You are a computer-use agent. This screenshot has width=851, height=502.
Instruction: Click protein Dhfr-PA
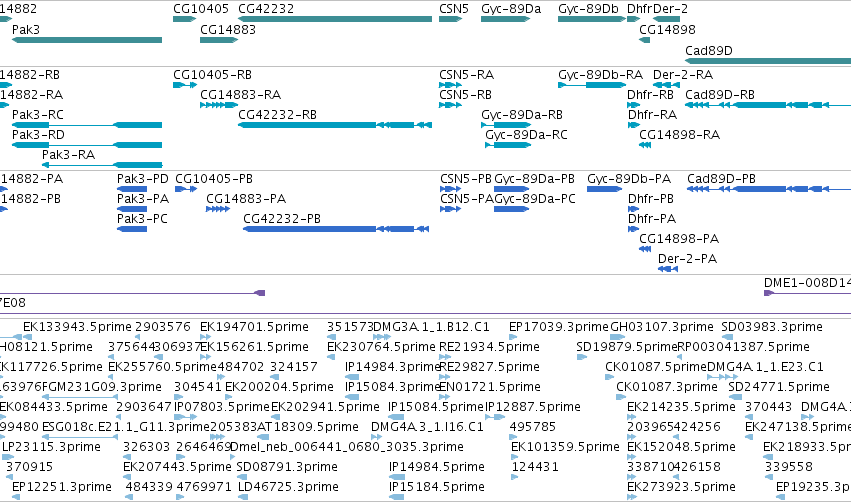(634, 229)
